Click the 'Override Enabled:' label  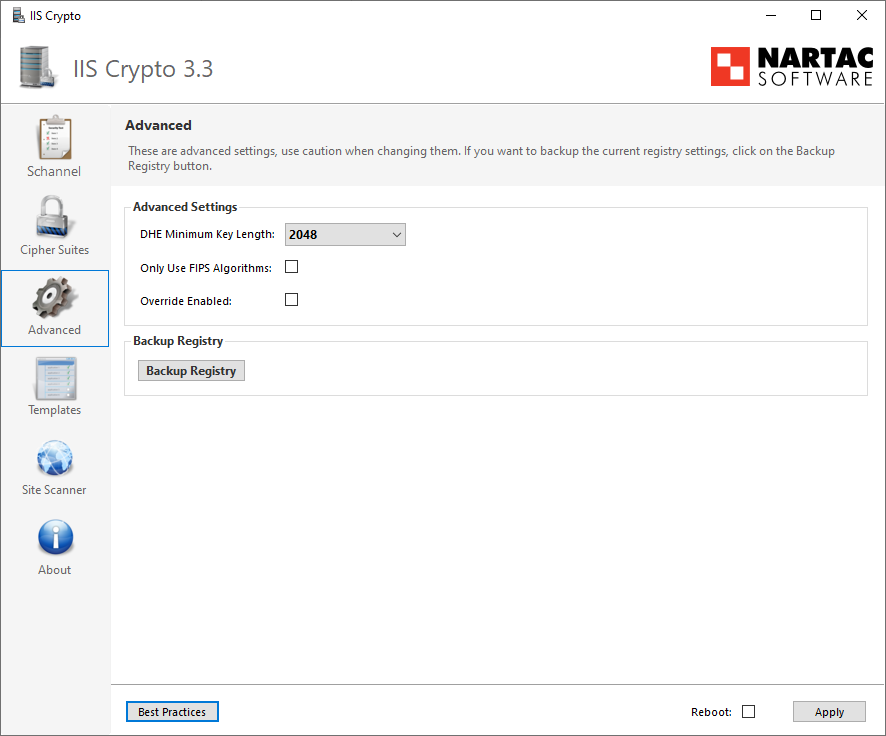coord(186,301)
